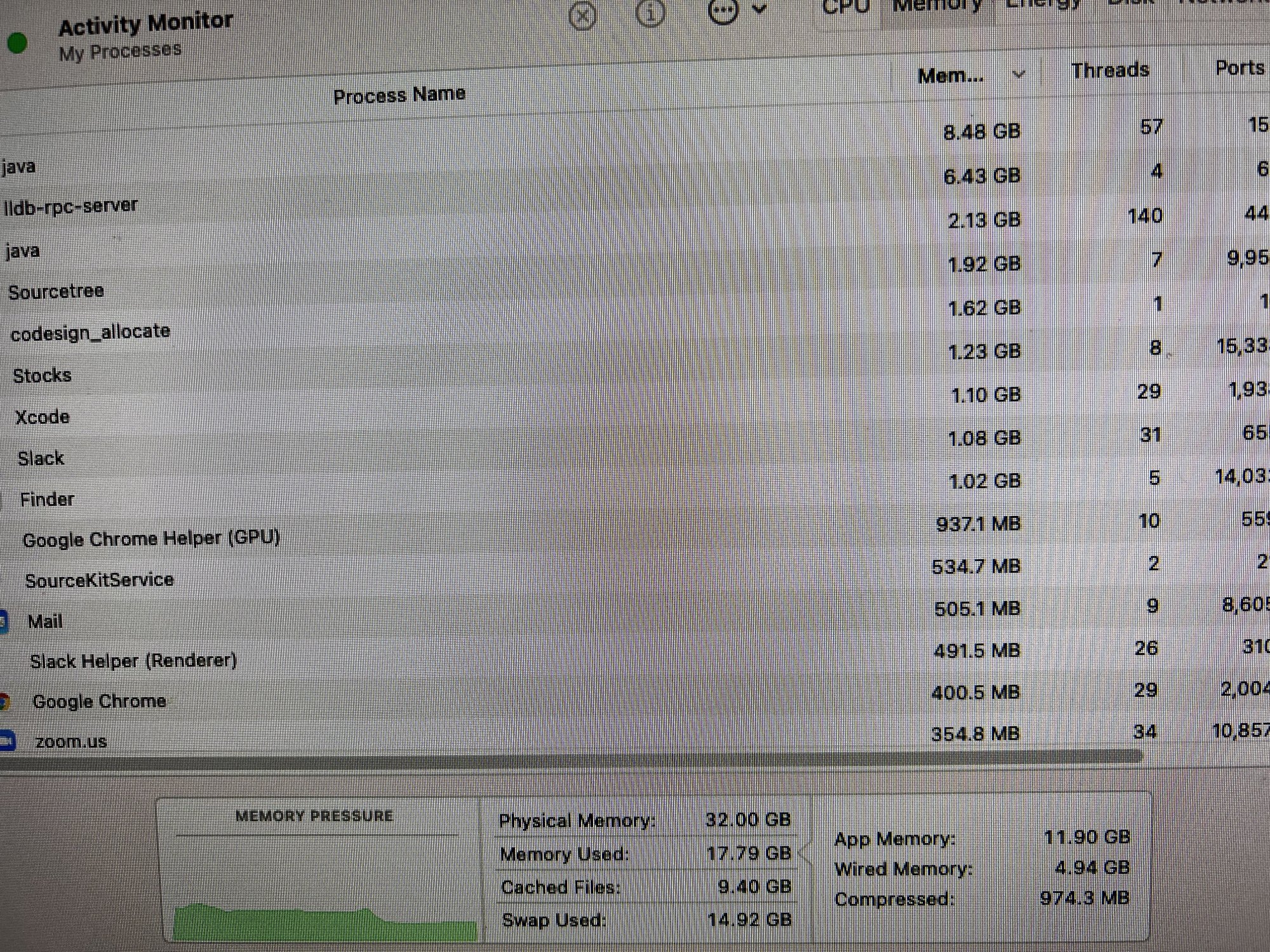
Task: Click the Activity Monitor window title
Action: [145, 24]
